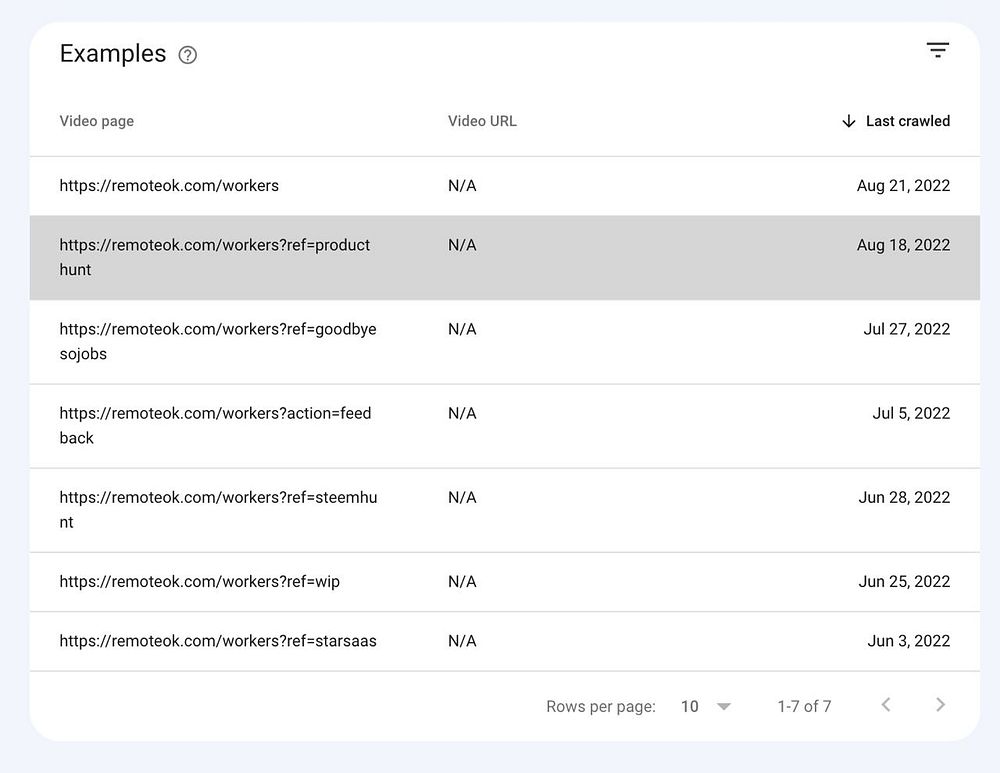The width and height of the screenshot is (1000, 773).
Task: Click the Examples help question mark icon
Action: [187, 55]
